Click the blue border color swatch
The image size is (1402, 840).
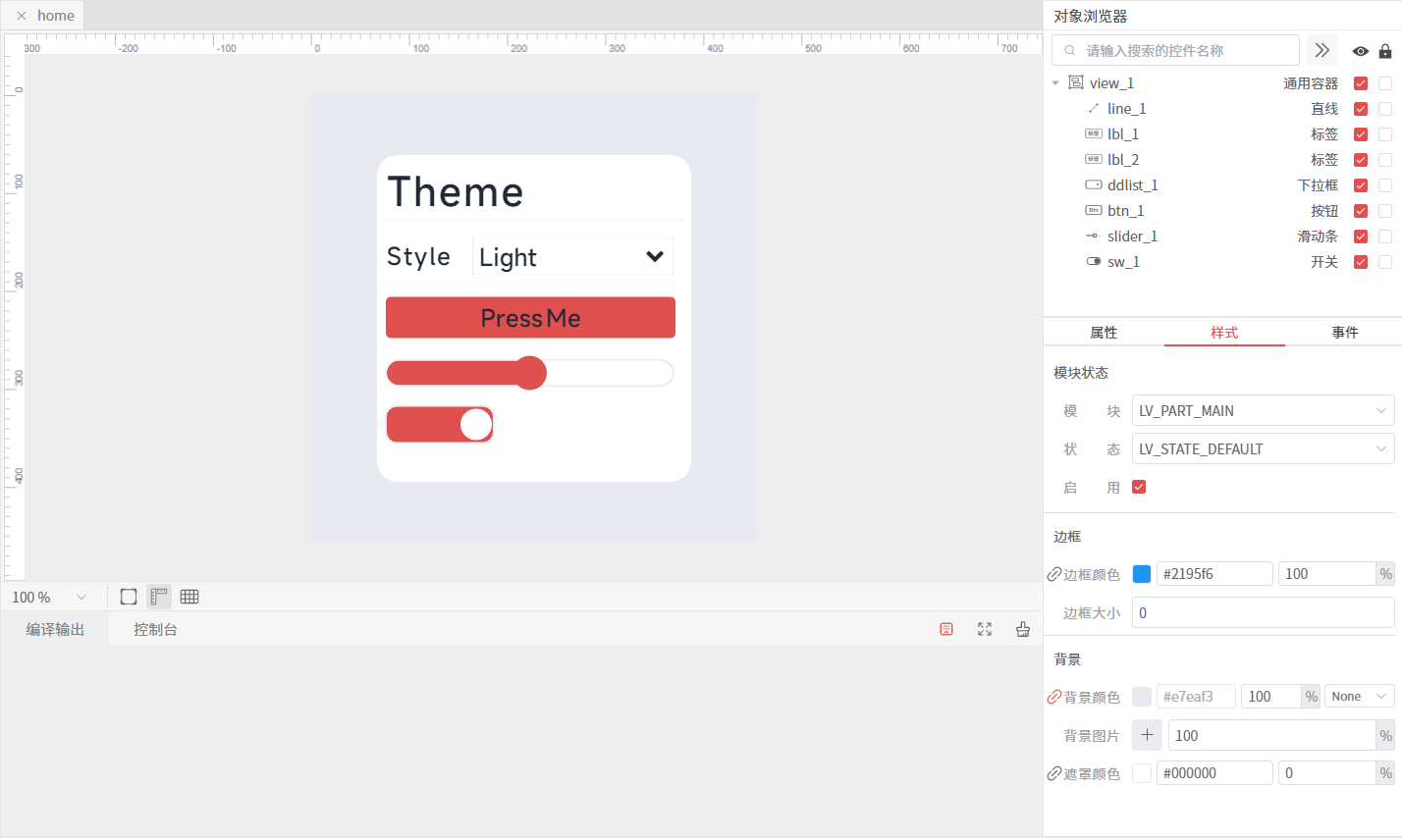1142,574
